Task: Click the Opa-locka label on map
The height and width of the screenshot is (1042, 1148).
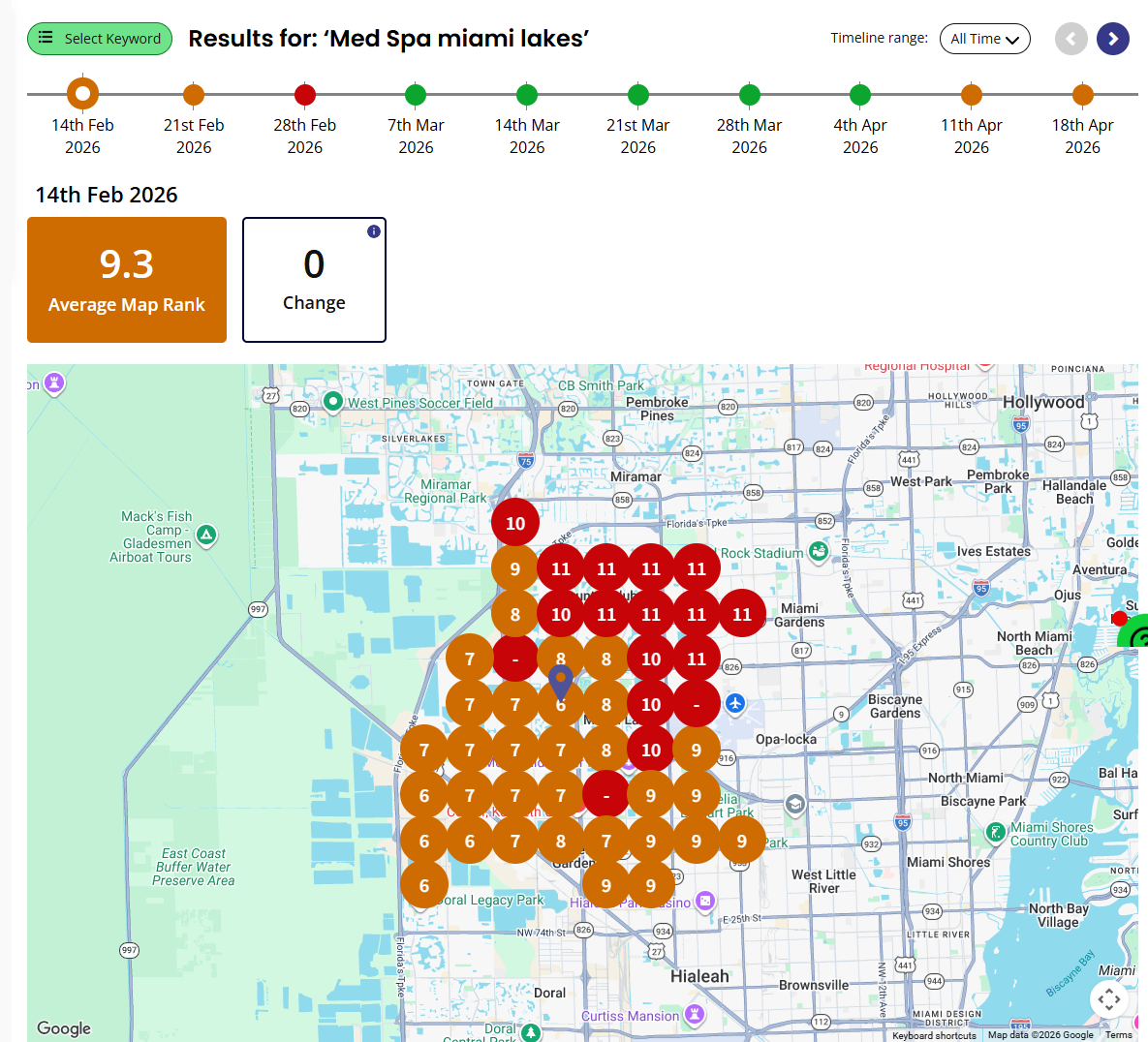Action: (787, 739)
